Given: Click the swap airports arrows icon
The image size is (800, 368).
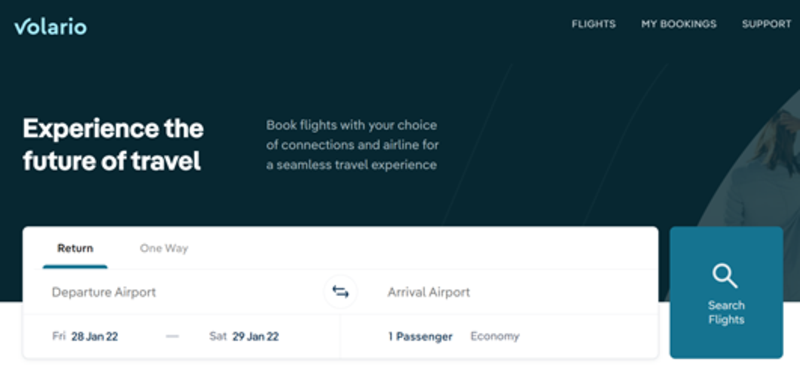Looking at the screenshot, I should click(340, 292).
